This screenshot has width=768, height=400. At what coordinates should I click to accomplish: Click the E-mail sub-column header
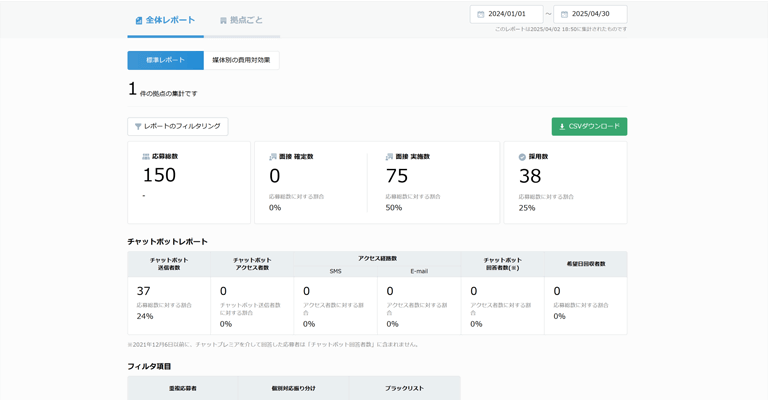point(419,271)
